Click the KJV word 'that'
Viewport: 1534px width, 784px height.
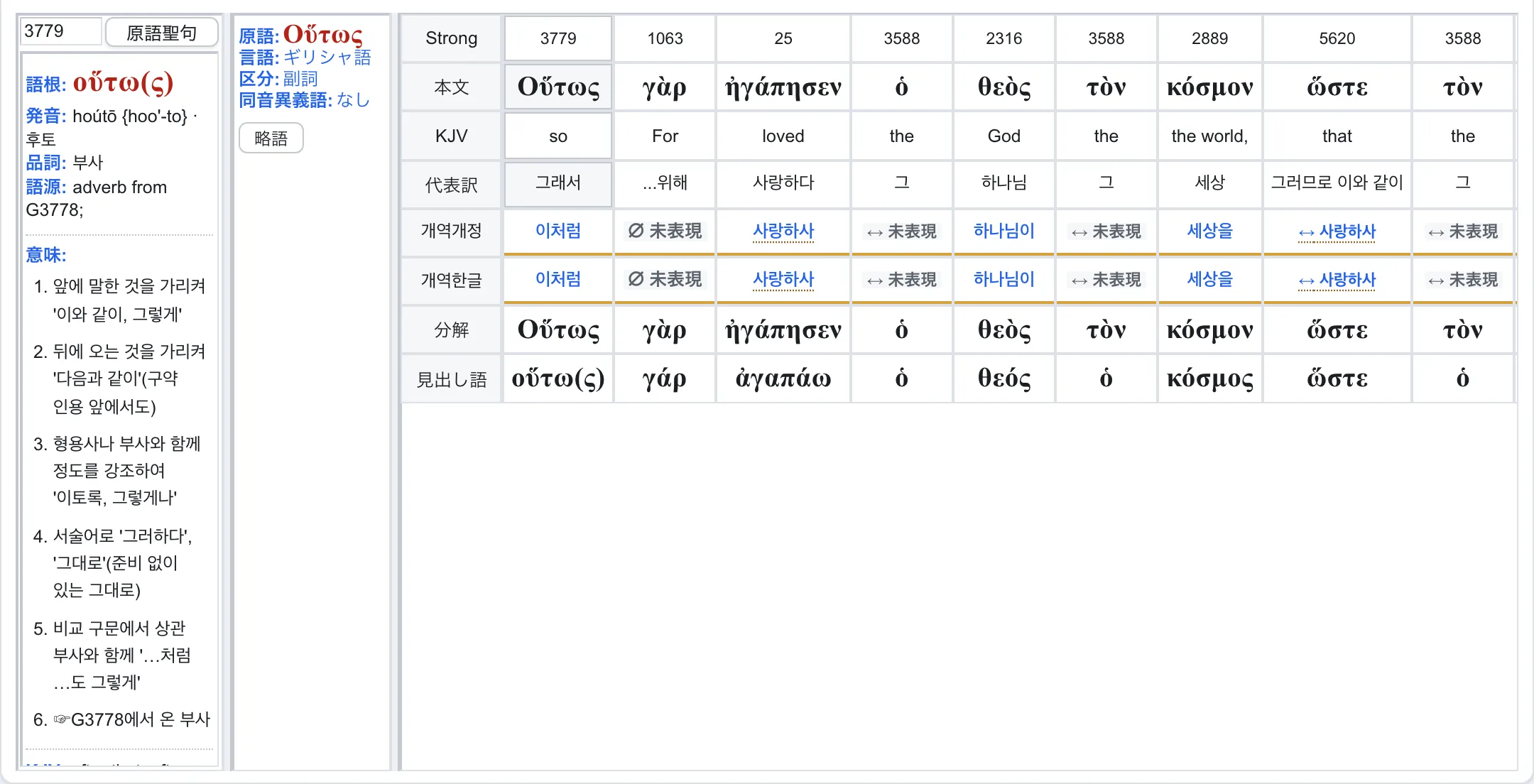pos(1337,136)
